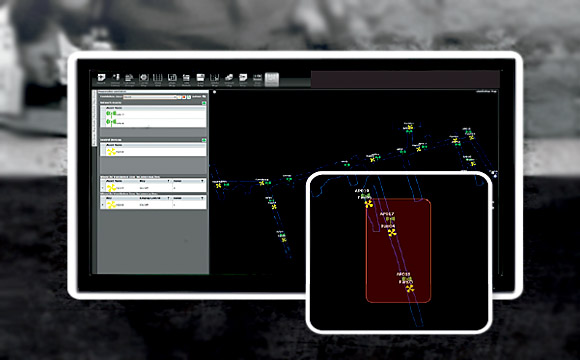The height and width of the screenshot is (360, 580).
Task: Click the bottom yellow fan icon in the red zone
Action: point(409,289)
